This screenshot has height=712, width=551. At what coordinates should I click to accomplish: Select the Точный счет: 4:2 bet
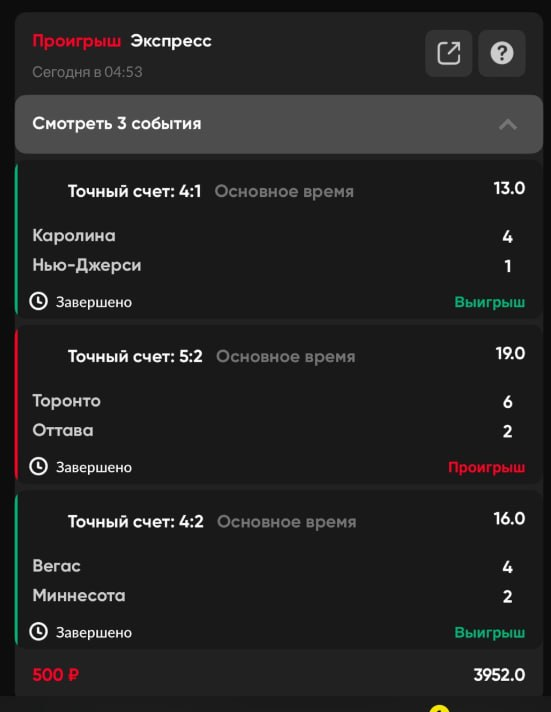(136, 522)
